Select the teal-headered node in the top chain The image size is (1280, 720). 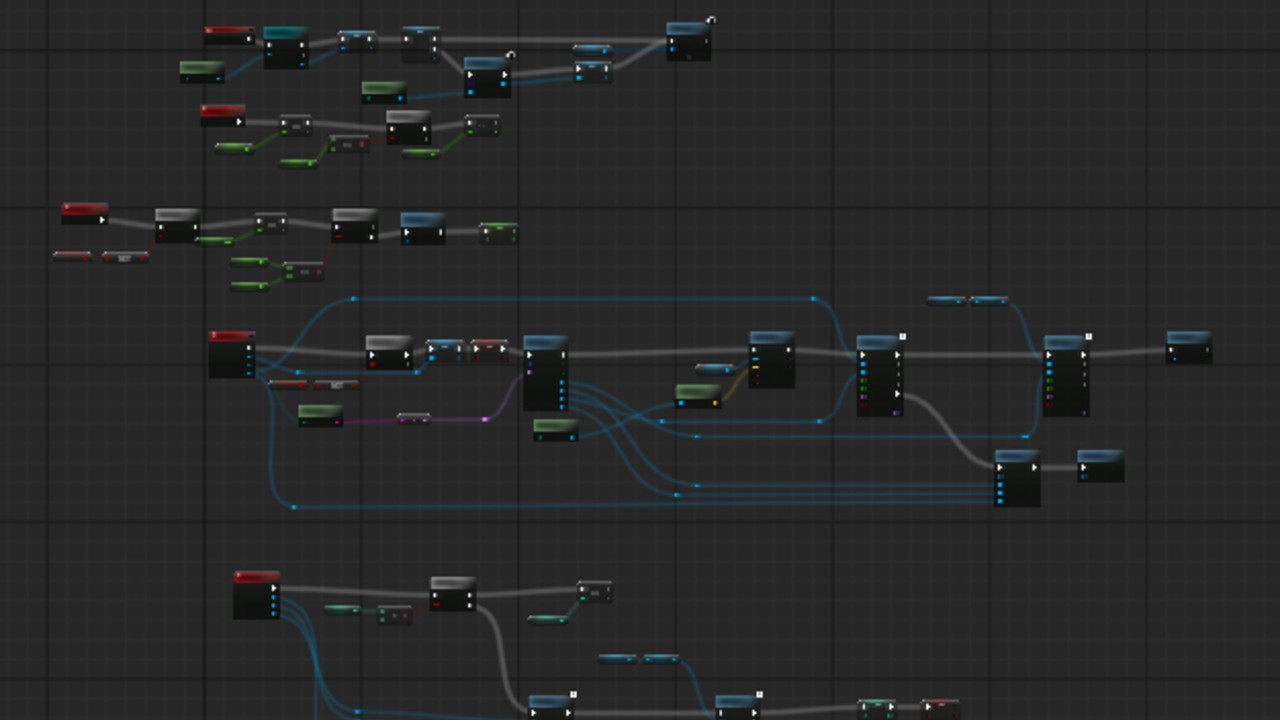(285, 47)
